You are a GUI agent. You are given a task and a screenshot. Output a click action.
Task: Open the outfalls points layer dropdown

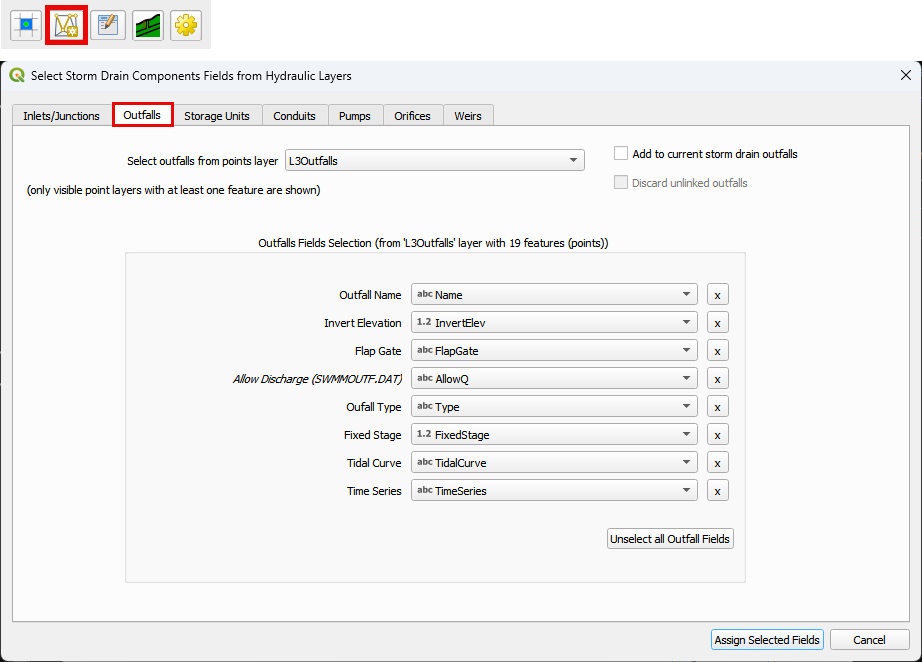tap(433, 160)
